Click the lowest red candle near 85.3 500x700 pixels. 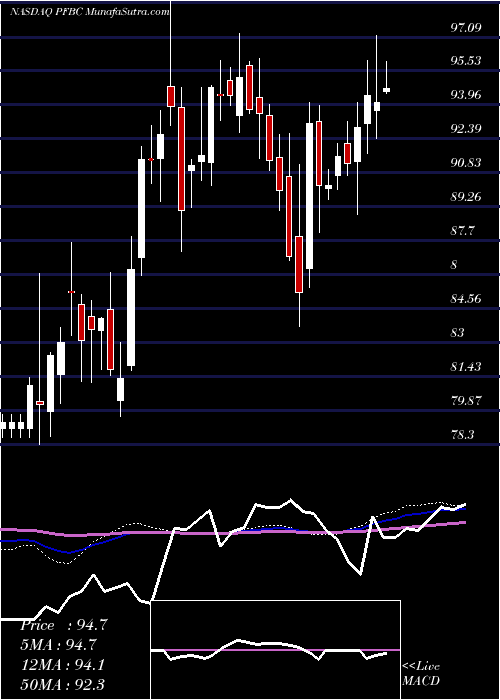pyautogui.click(x=299, y=264)
